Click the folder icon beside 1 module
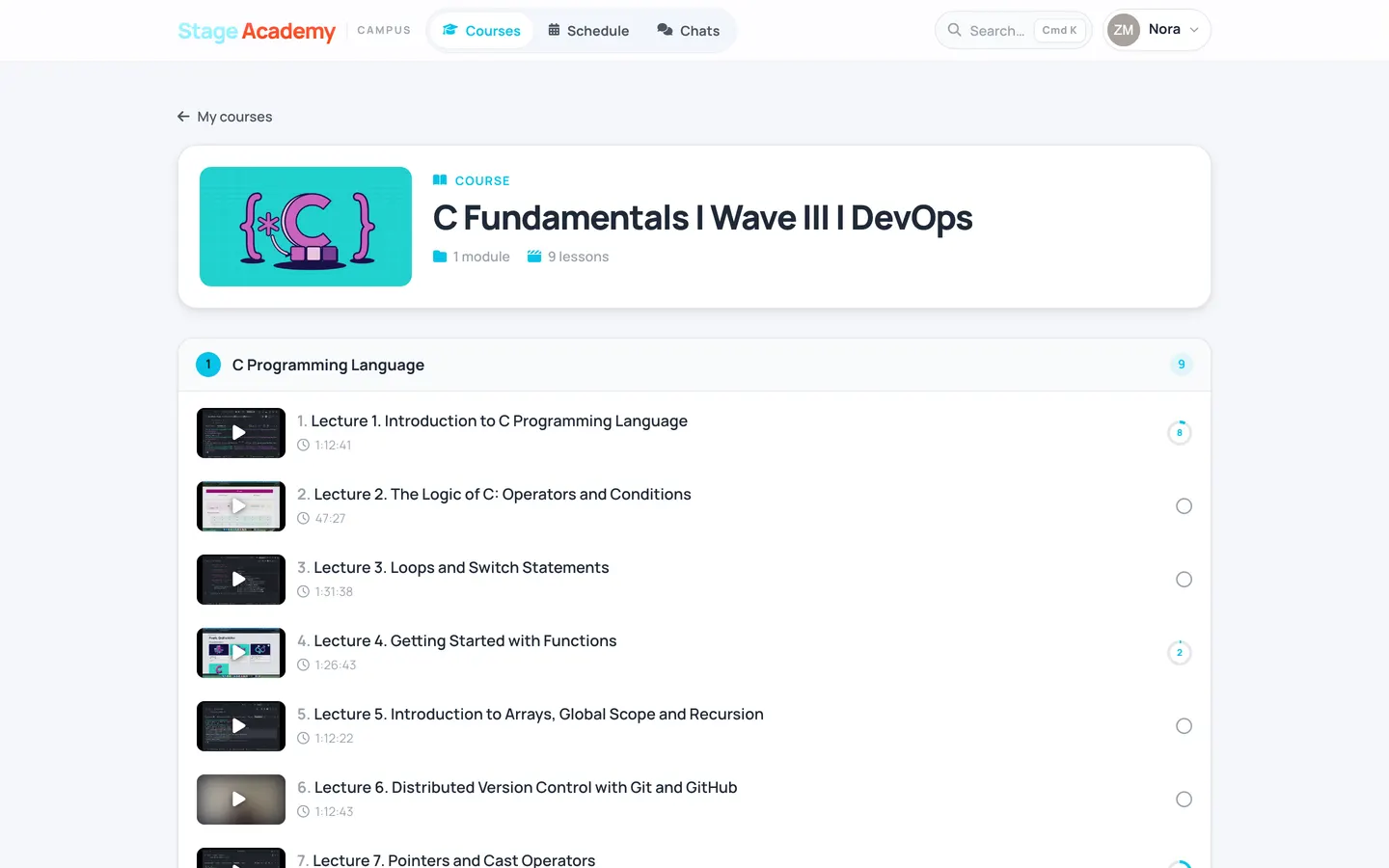 (x=440, y=257)
